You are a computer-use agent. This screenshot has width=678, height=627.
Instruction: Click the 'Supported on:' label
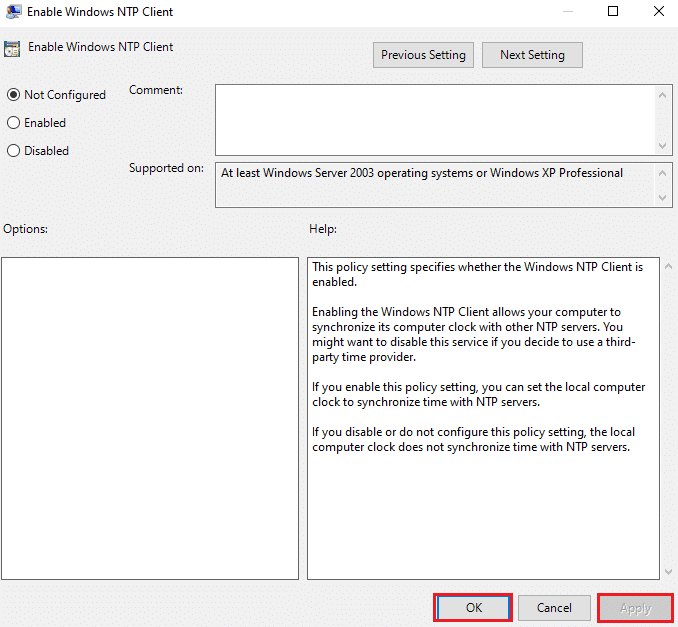(166, 168)
